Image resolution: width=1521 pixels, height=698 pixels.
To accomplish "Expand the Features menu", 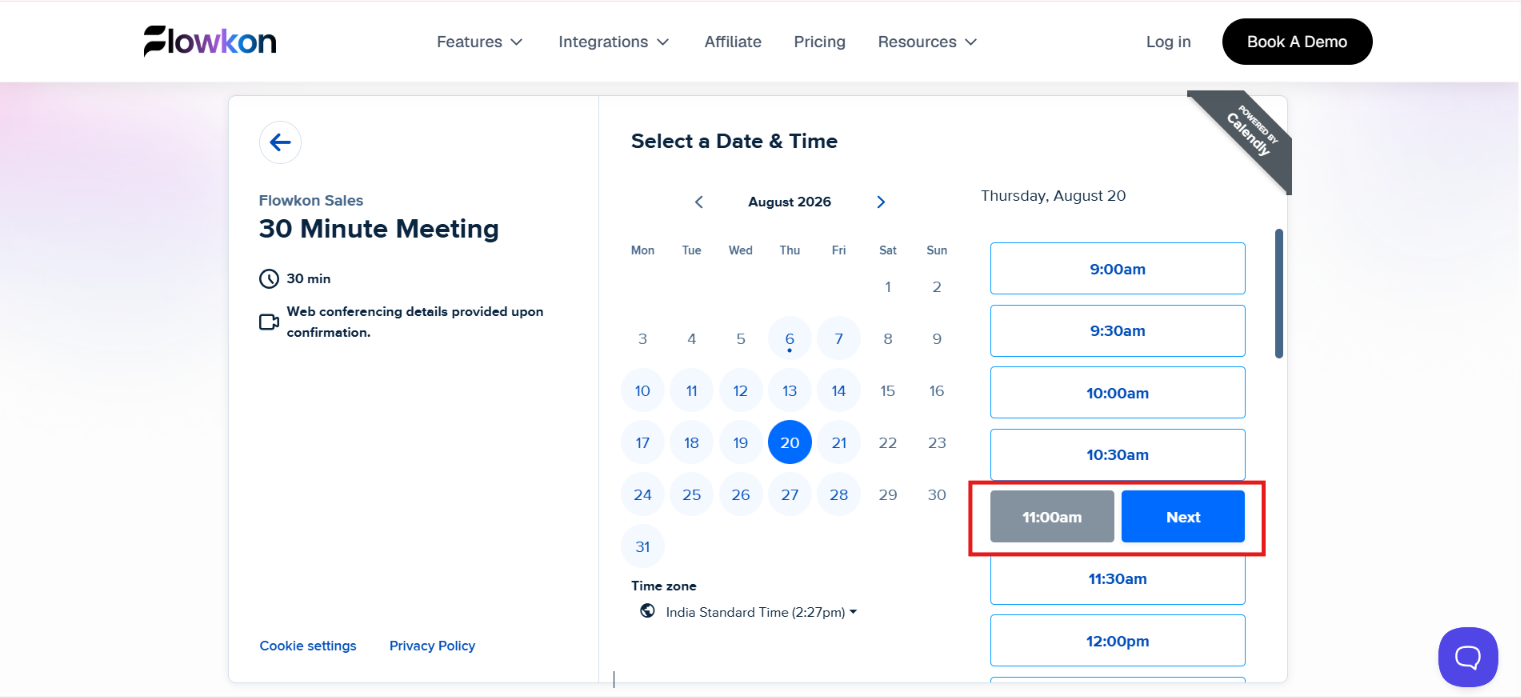I will 480,42.
